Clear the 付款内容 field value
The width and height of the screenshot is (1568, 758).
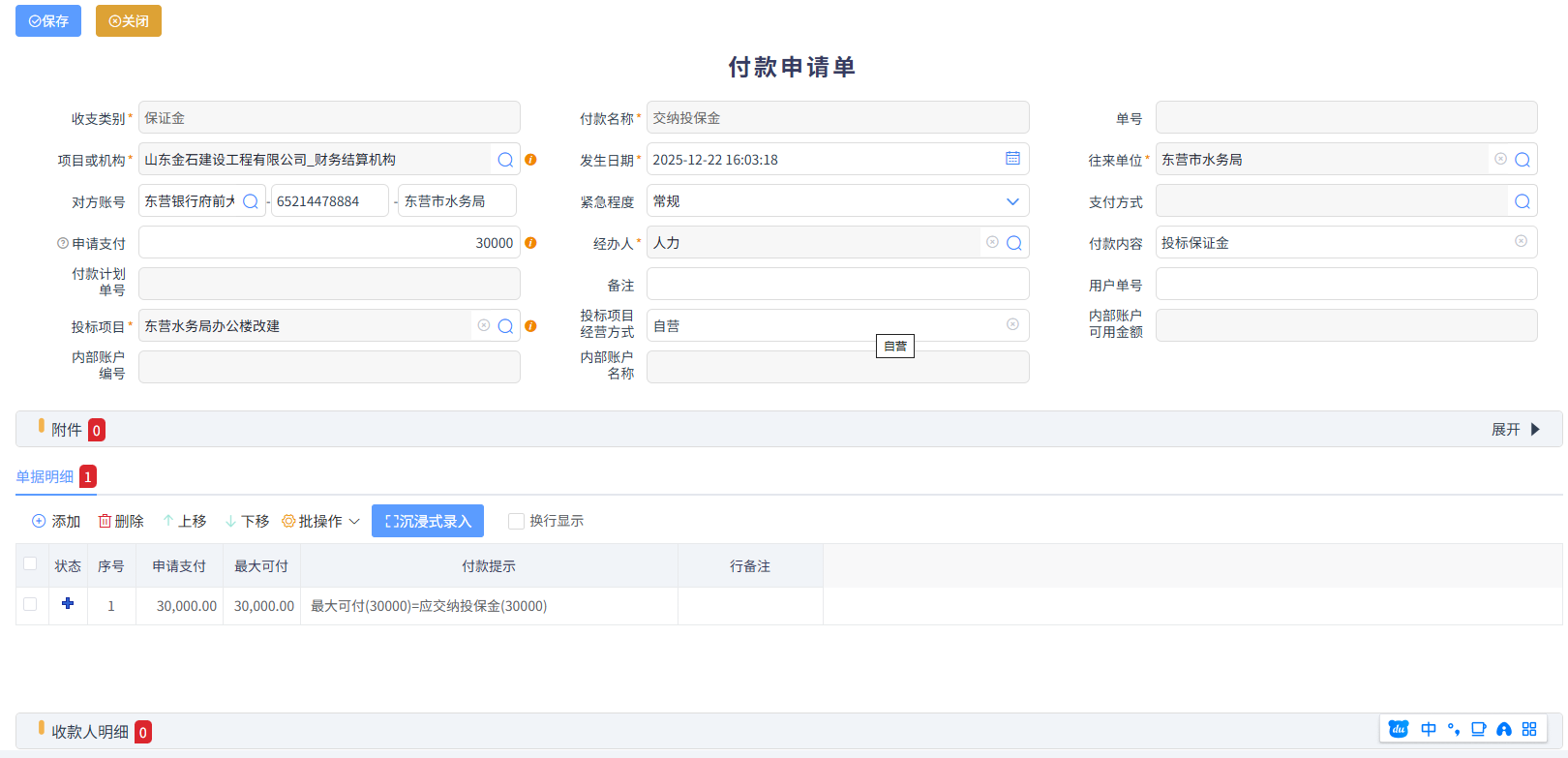point(1521,241)
